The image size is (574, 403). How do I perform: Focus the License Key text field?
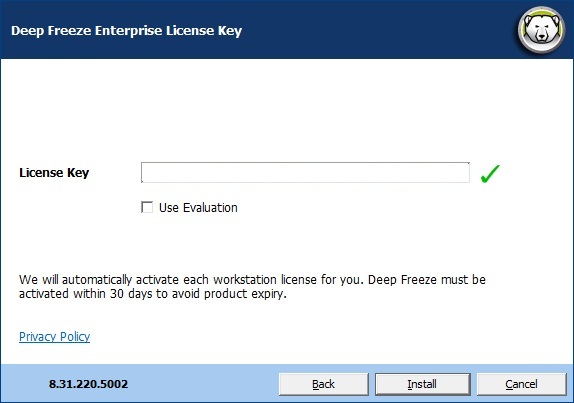(305, 172)
